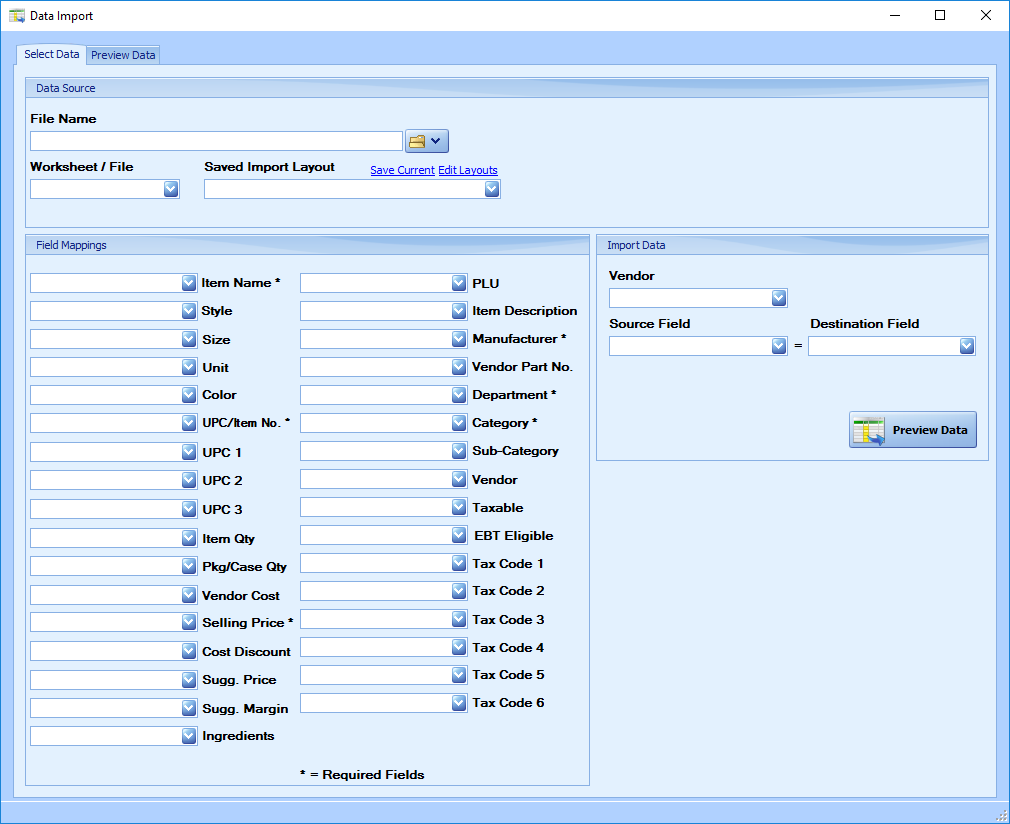The image size is (1010, 824).
Task: Click the File Name text field
Action: tap(216, 141)
